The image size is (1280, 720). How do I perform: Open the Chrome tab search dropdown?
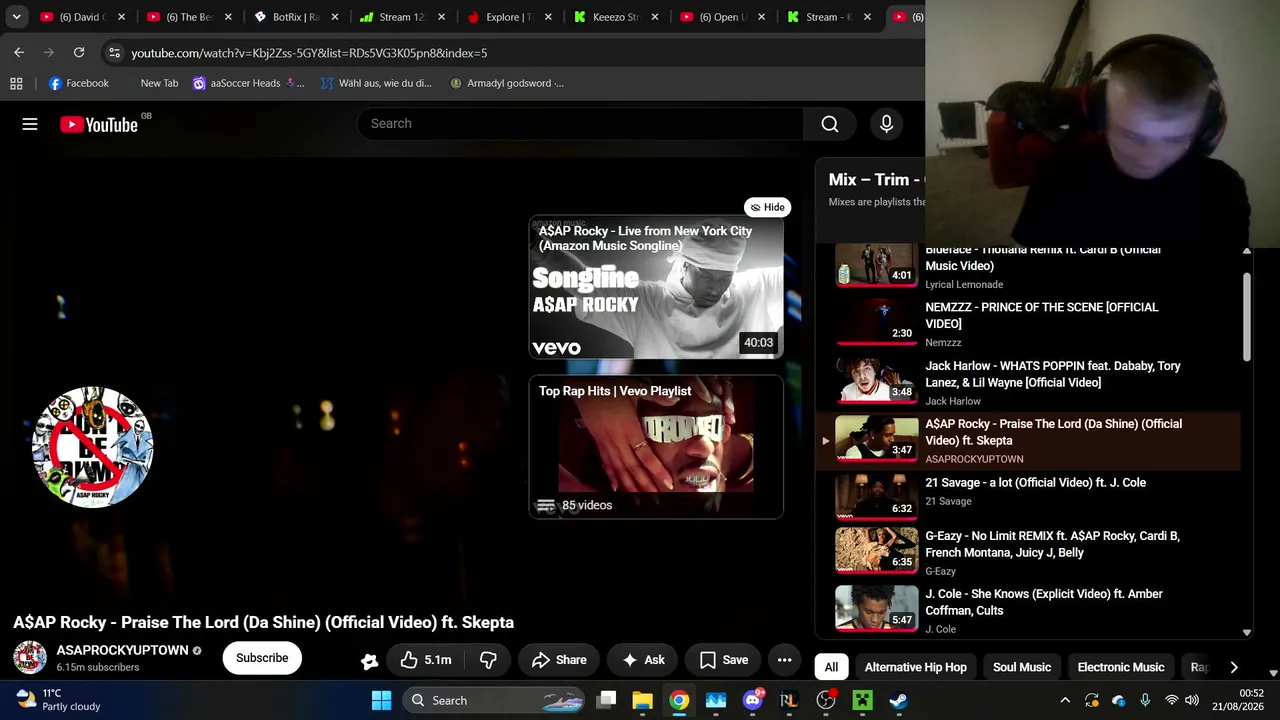pos(16,17)
